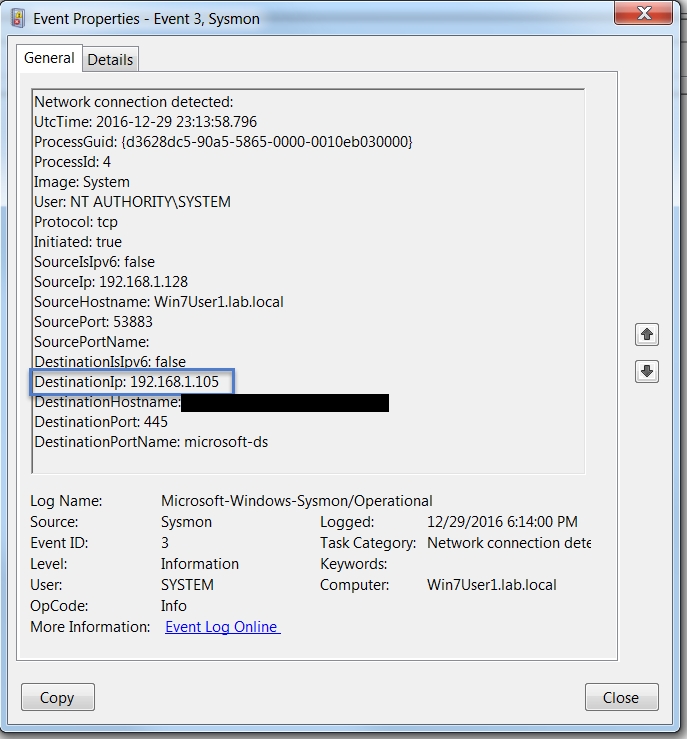Click the highlighted DestinationIp 192.168.1.105 line
This screenshot has width=687, height=739.
tap(132, 382)
